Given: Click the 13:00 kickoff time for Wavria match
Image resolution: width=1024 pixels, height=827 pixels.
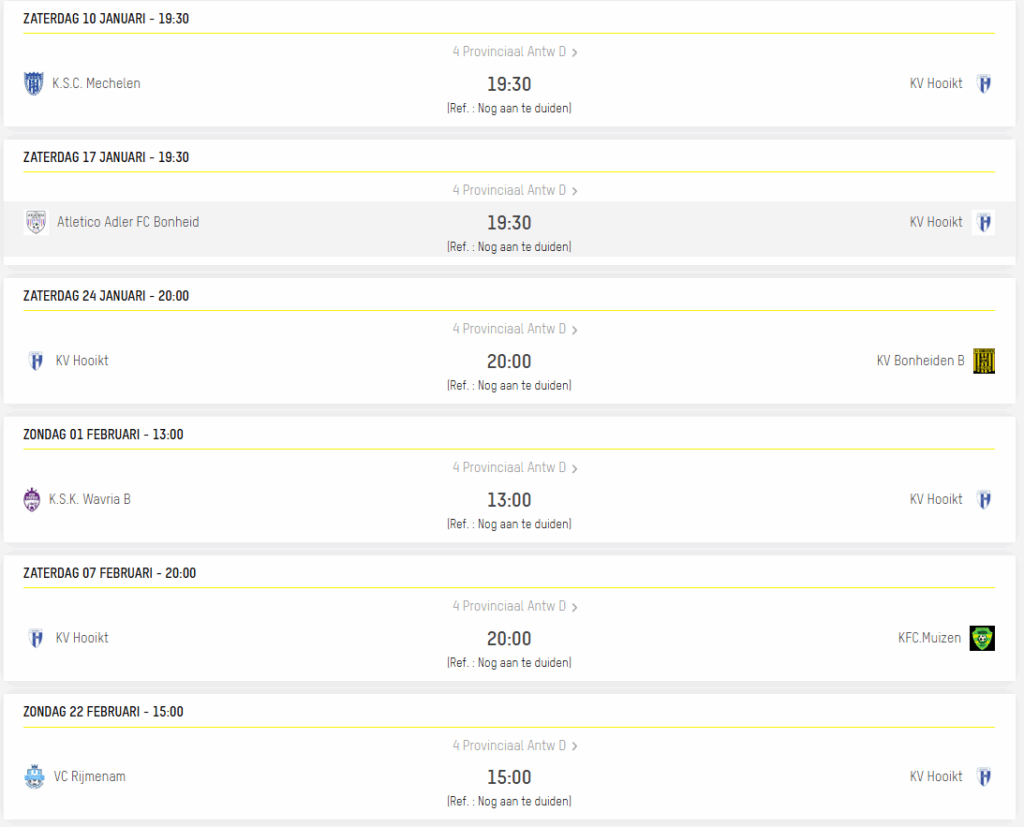Looking at the screenshot, I should click(x=509, y=500).
